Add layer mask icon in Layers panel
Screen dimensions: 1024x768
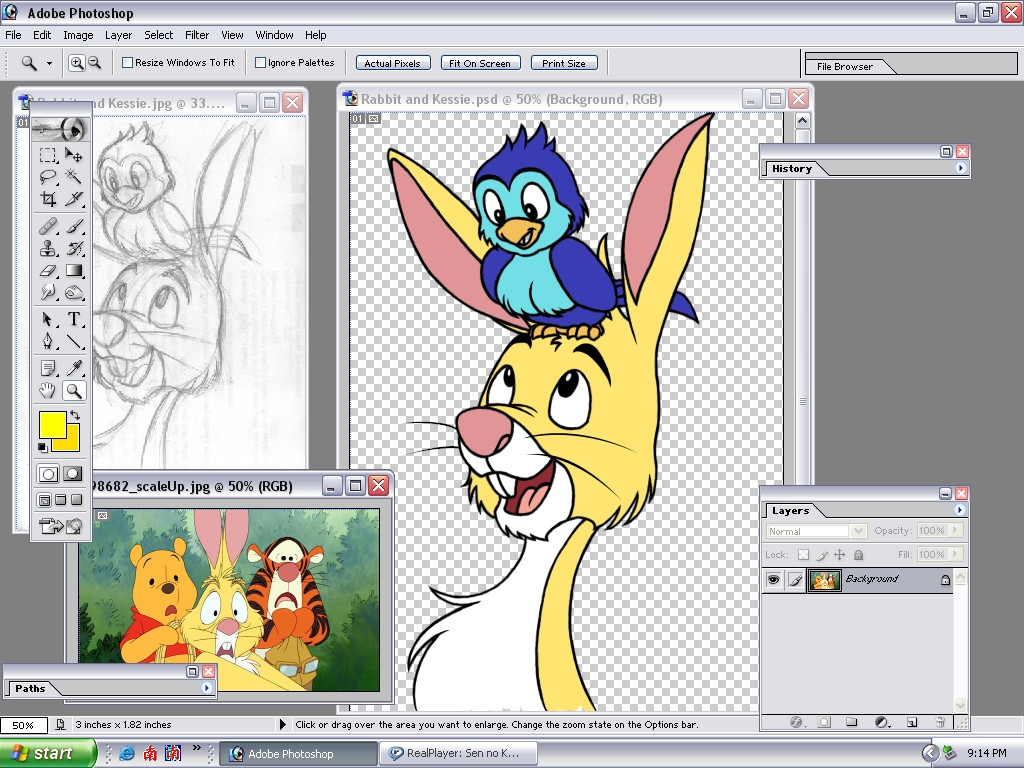(x=824, y=722)
